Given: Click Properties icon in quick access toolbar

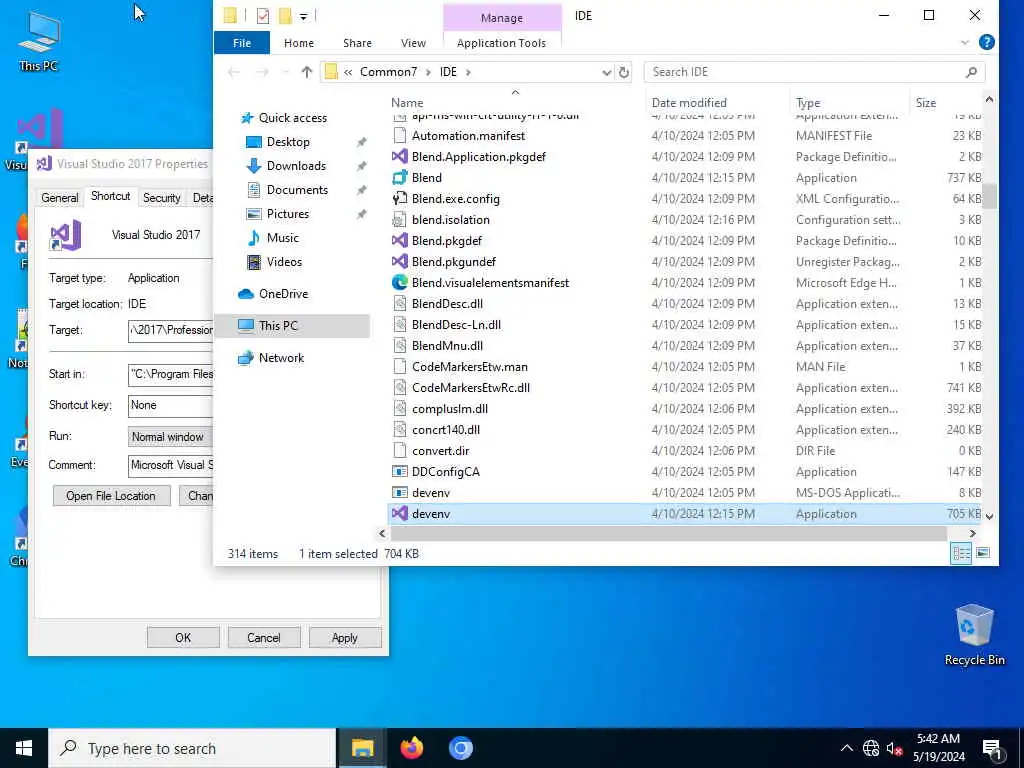Looking at the screenshot, I should point(263,16).
